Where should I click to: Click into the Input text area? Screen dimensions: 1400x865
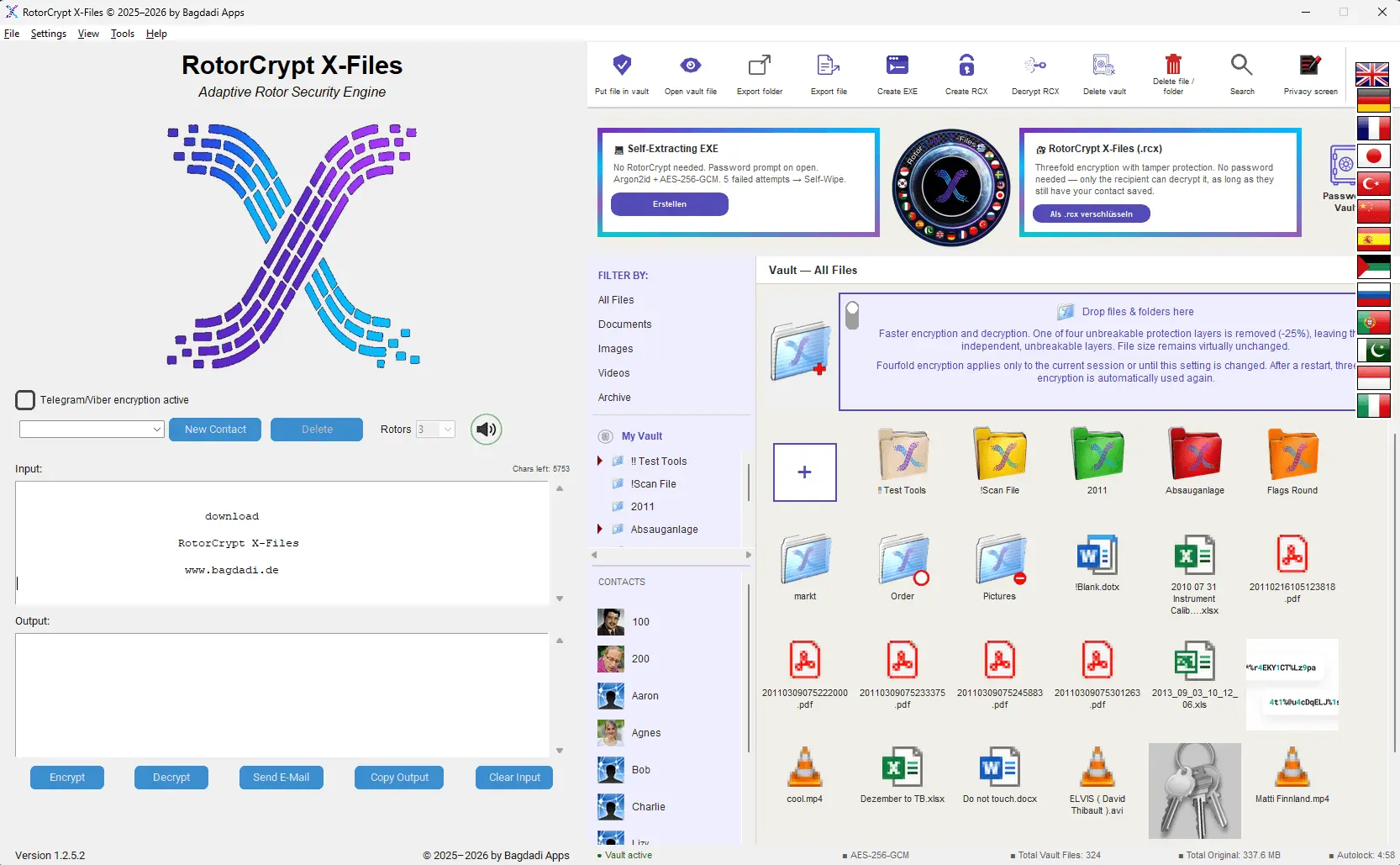(x=282, y=543)
